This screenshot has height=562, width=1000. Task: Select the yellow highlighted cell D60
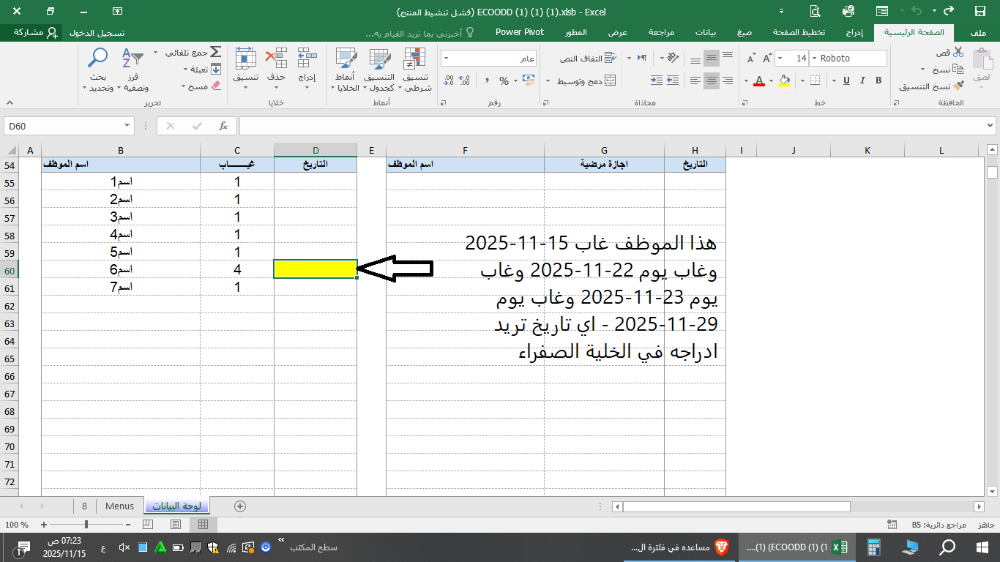pos(315,269)
